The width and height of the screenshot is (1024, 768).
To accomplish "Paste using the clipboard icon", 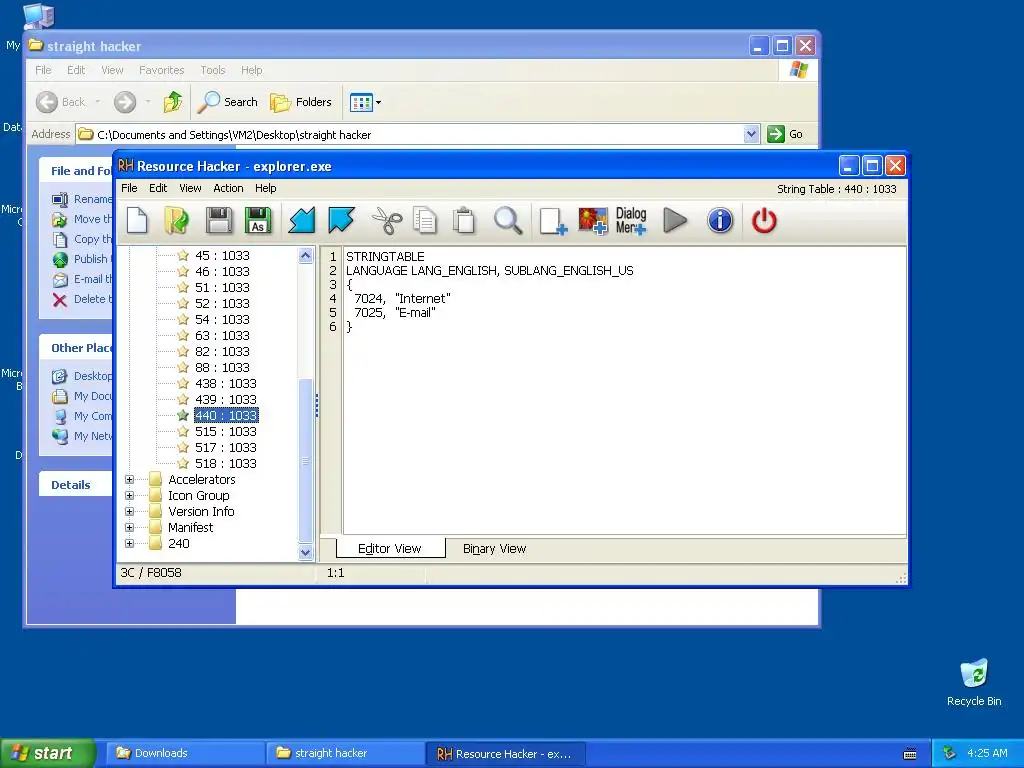I will pyautogui.click(x=464, y=221).
